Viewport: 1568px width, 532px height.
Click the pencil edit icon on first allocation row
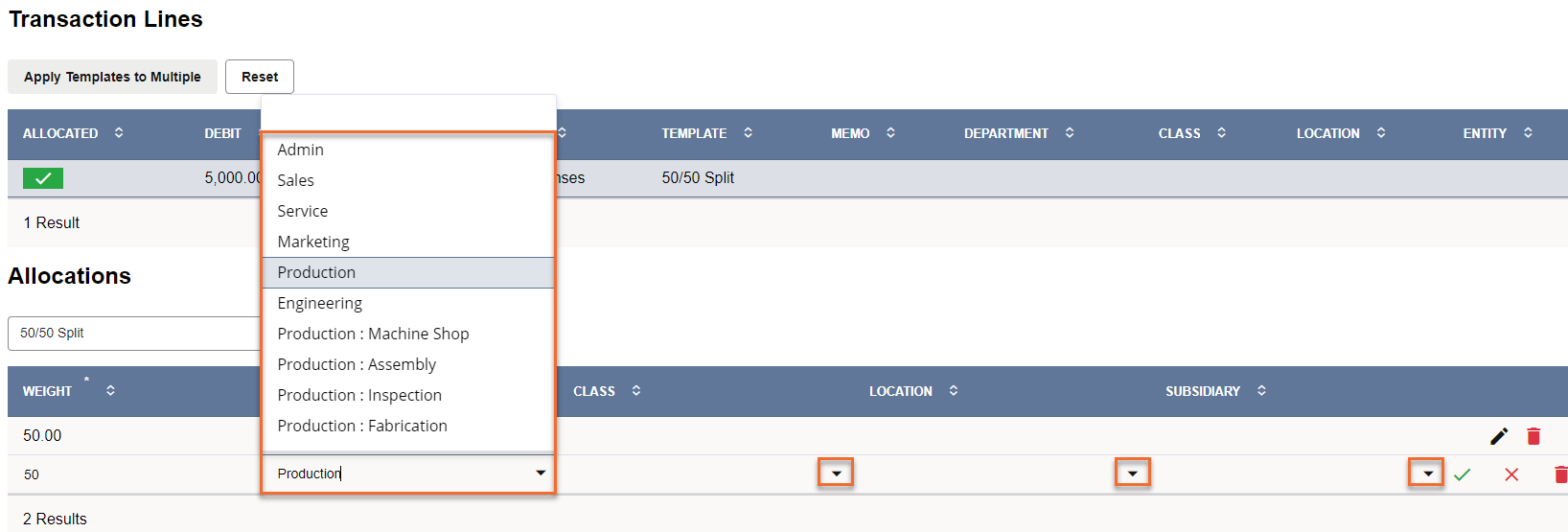[1499, 436]
